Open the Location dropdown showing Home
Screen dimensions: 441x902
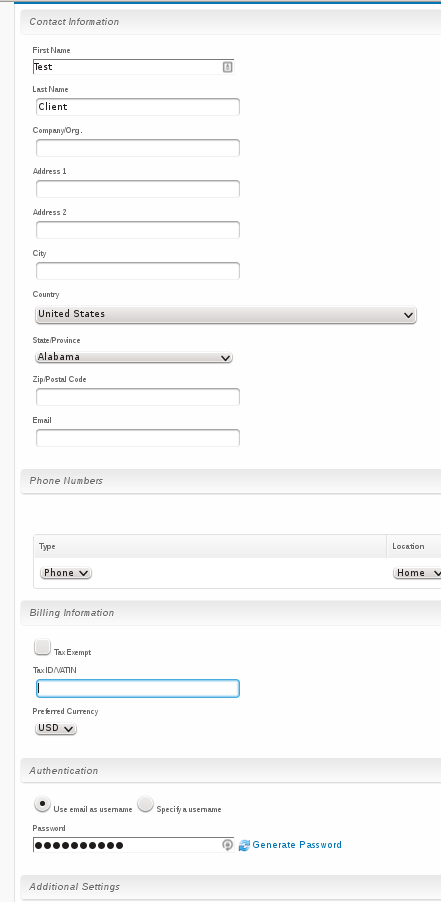tap(417, 573)
